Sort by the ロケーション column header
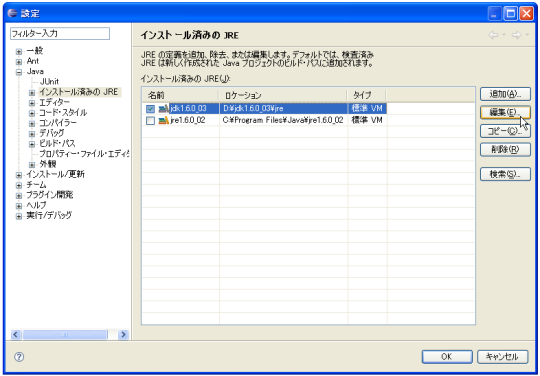The image size is (540, 376). point(283,95)
